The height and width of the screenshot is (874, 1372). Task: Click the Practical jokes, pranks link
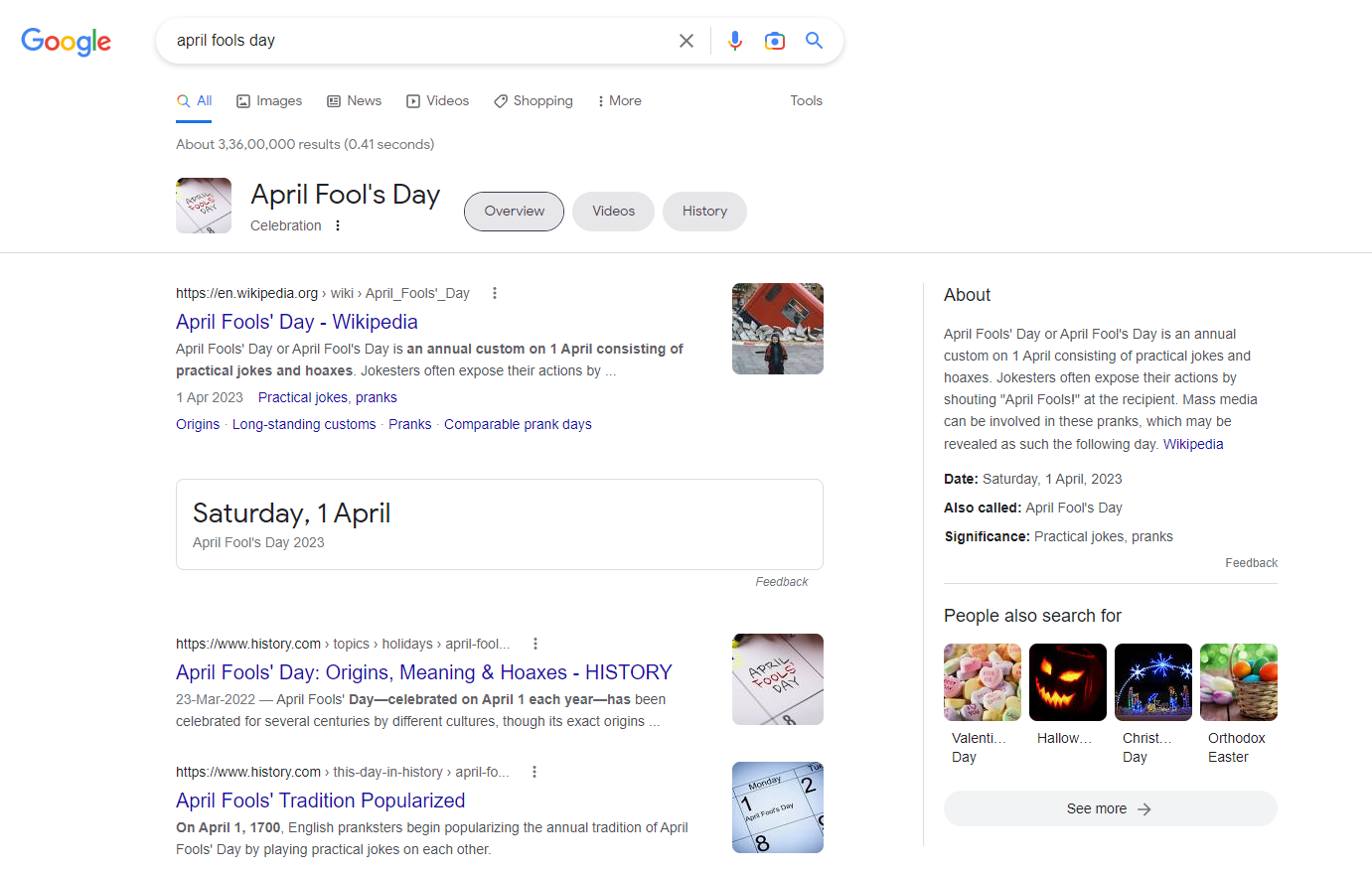click(x=327, y=397)
